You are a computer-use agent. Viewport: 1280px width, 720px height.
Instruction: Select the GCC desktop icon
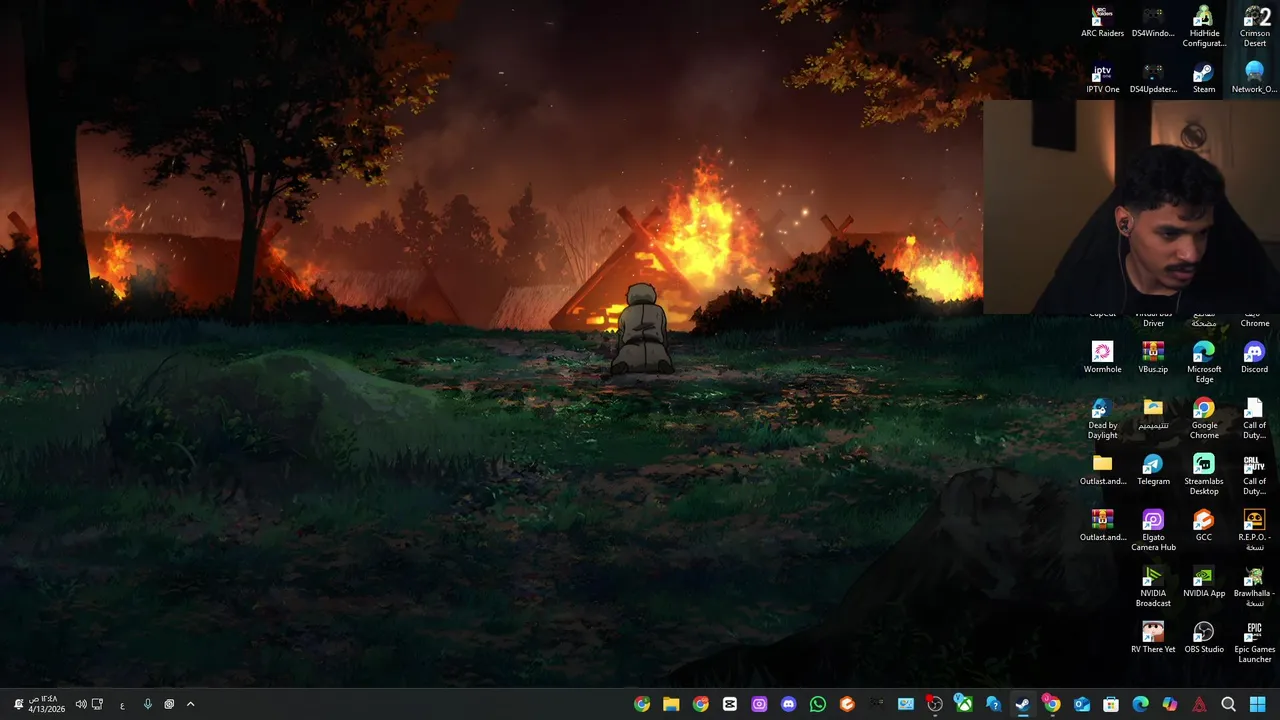coord(1204,526)
